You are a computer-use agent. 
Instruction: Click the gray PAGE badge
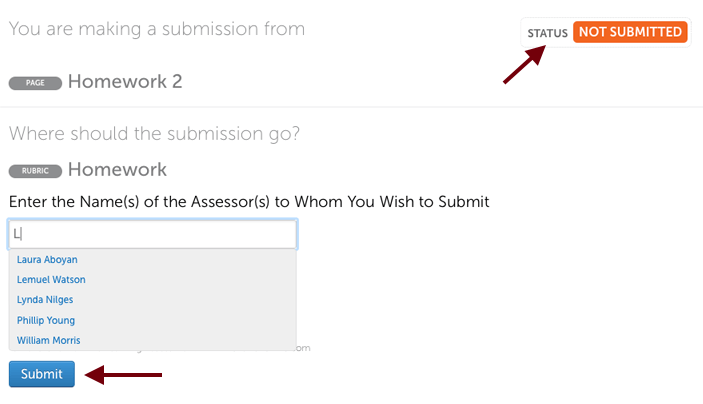[35, 83]
